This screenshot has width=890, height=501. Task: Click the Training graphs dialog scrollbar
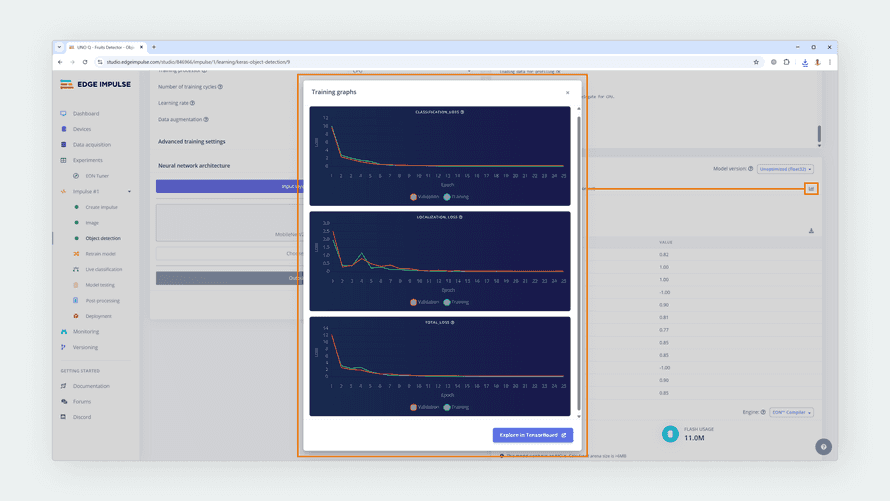[579, 264]
